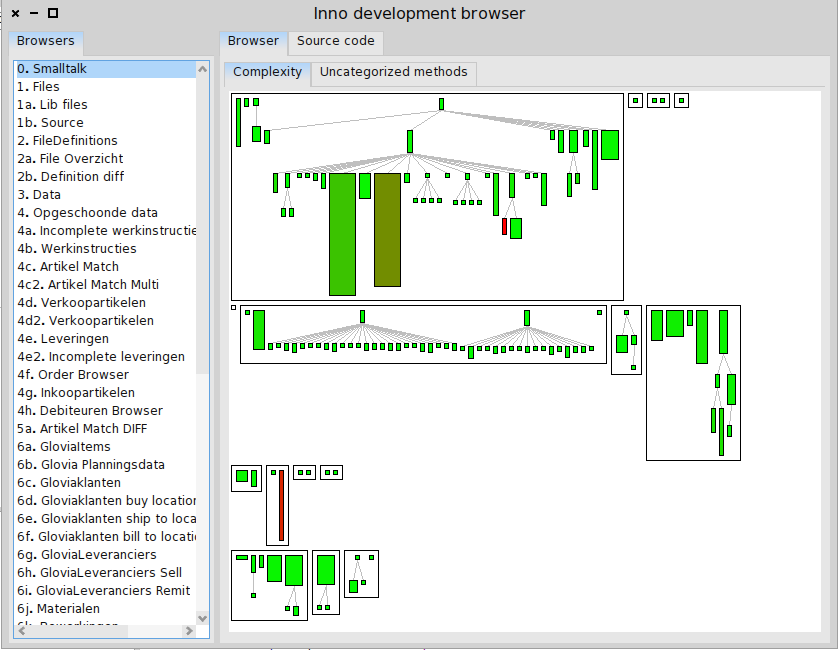Screen dimensions: 838x650
Task: Click the root node of the top tree
Action: 441,104
